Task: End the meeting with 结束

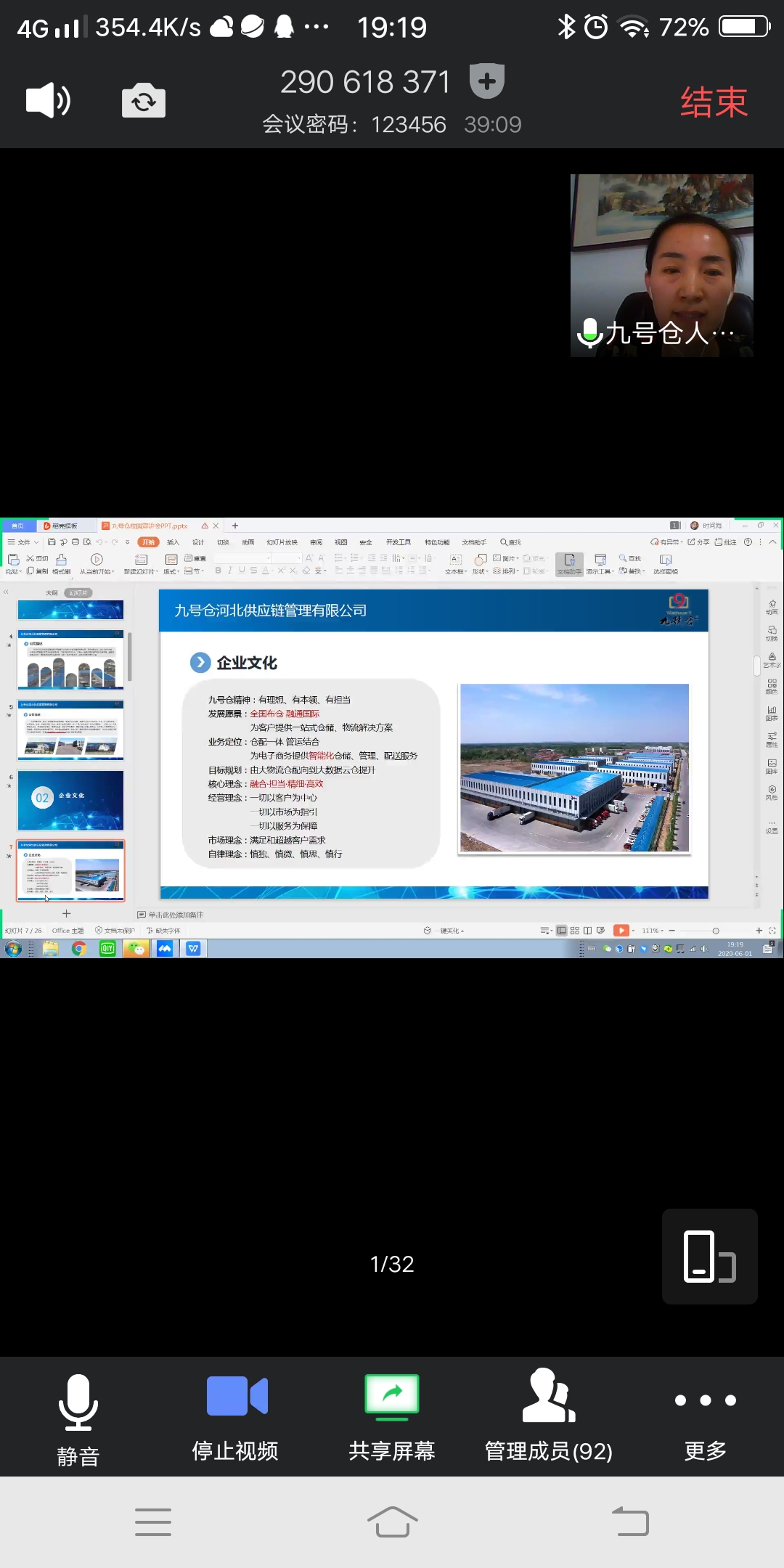Action: (x=714, y=102)
